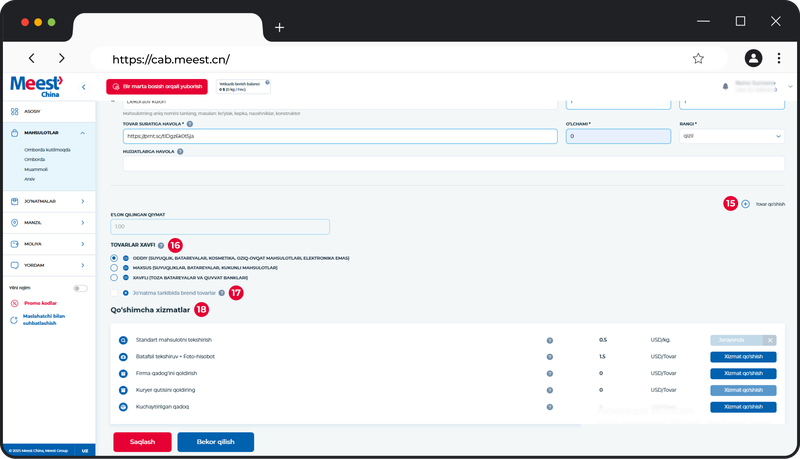Image resolution: width=800 pixels, height=459 pixels.
Task: Click the plus icon beside Tovar qo'shish
Action: (x=745, y=203)
